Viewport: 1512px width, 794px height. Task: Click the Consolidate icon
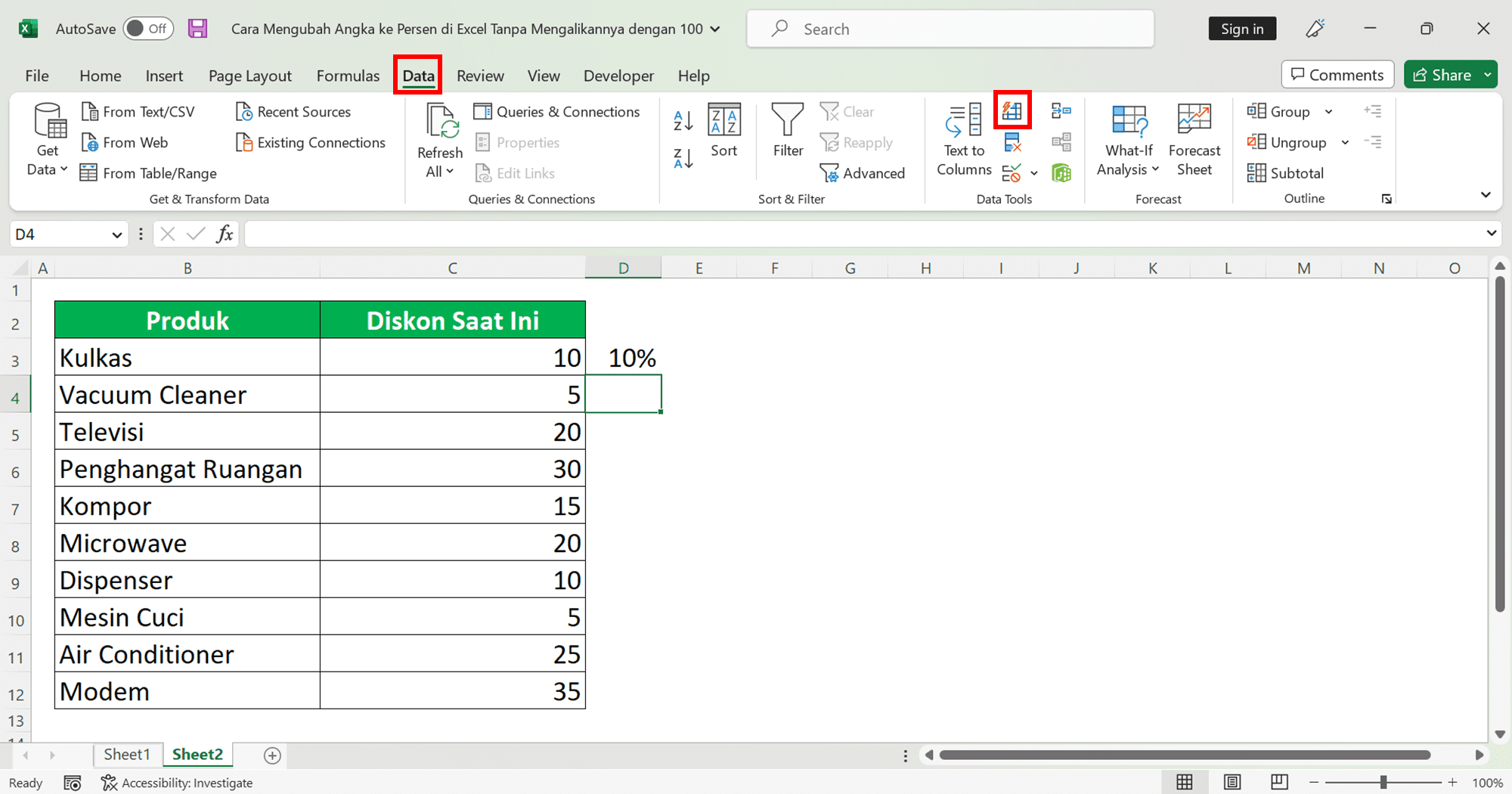coord(1061,111)
